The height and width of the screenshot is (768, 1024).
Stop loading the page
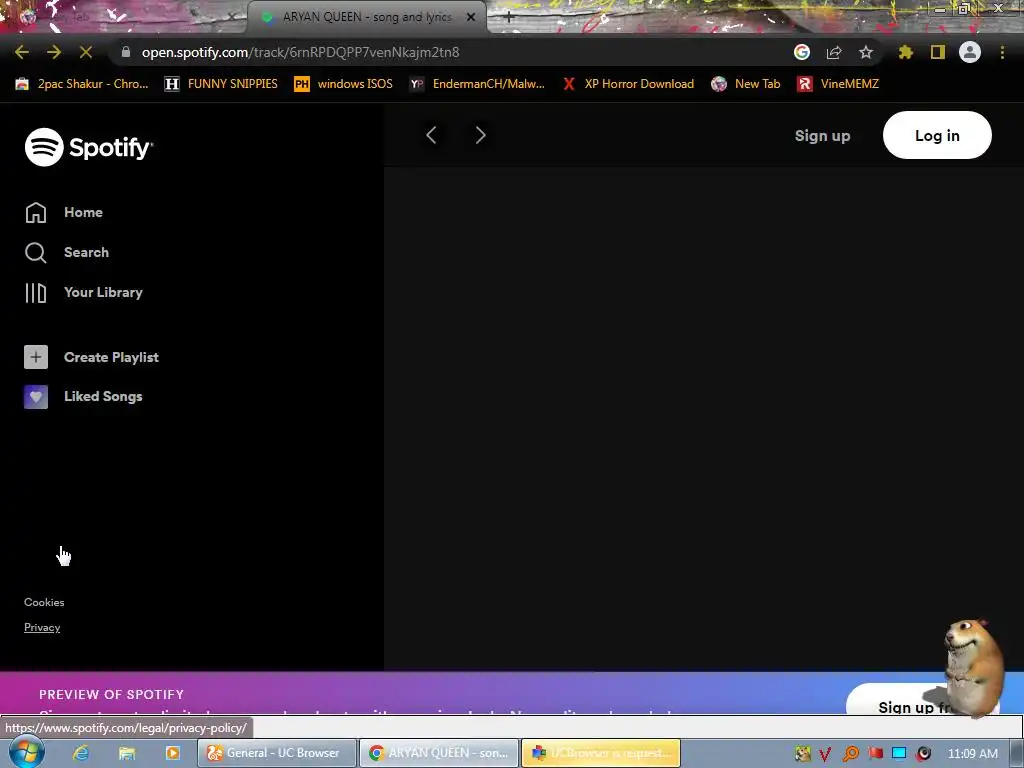[x=86, y=52]
